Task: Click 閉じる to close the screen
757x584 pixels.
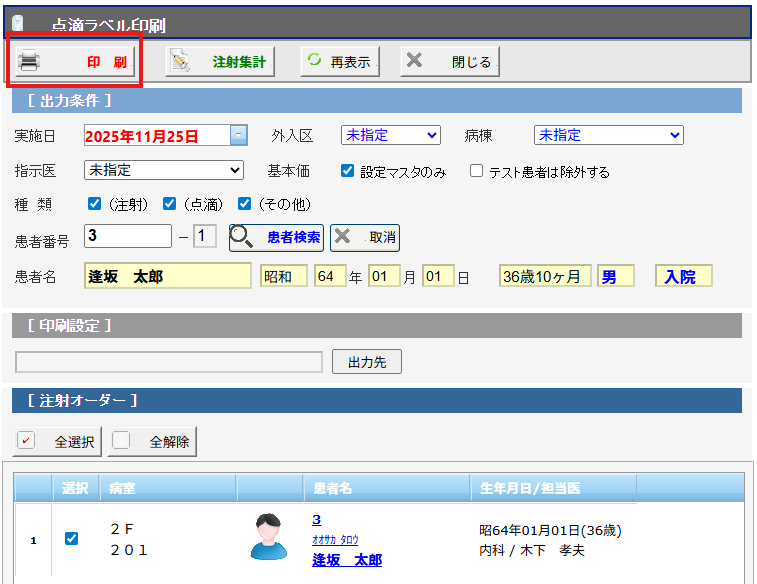Action: [x=450, y=62]
